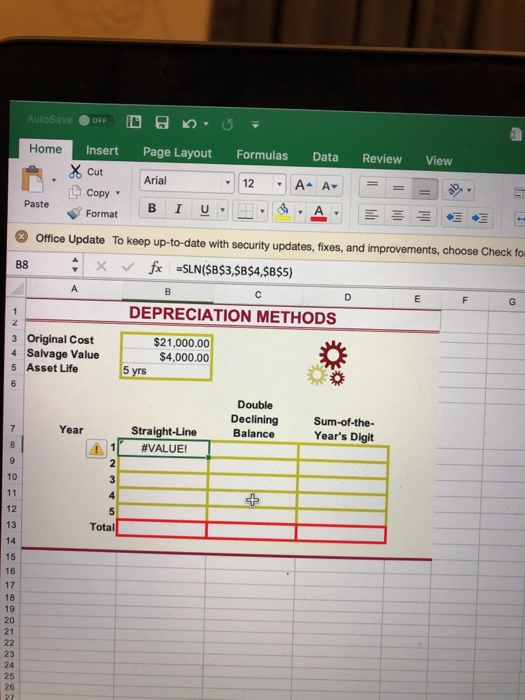Click the Cut button
Viewport: 525px width, 700px height.
coord(87,171)
